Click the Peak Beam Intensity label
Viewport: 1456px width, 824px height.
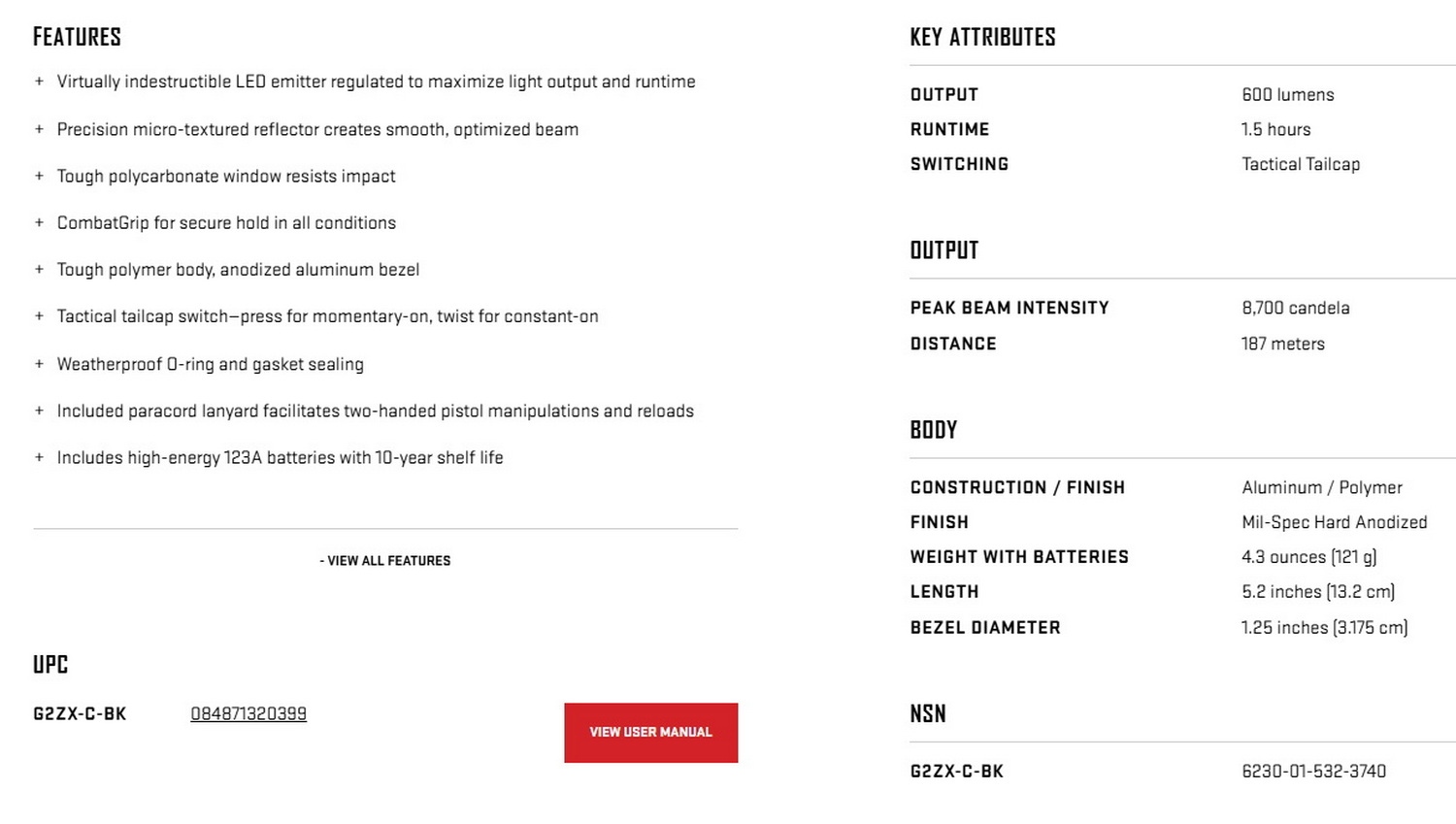tap(1009, 308)
